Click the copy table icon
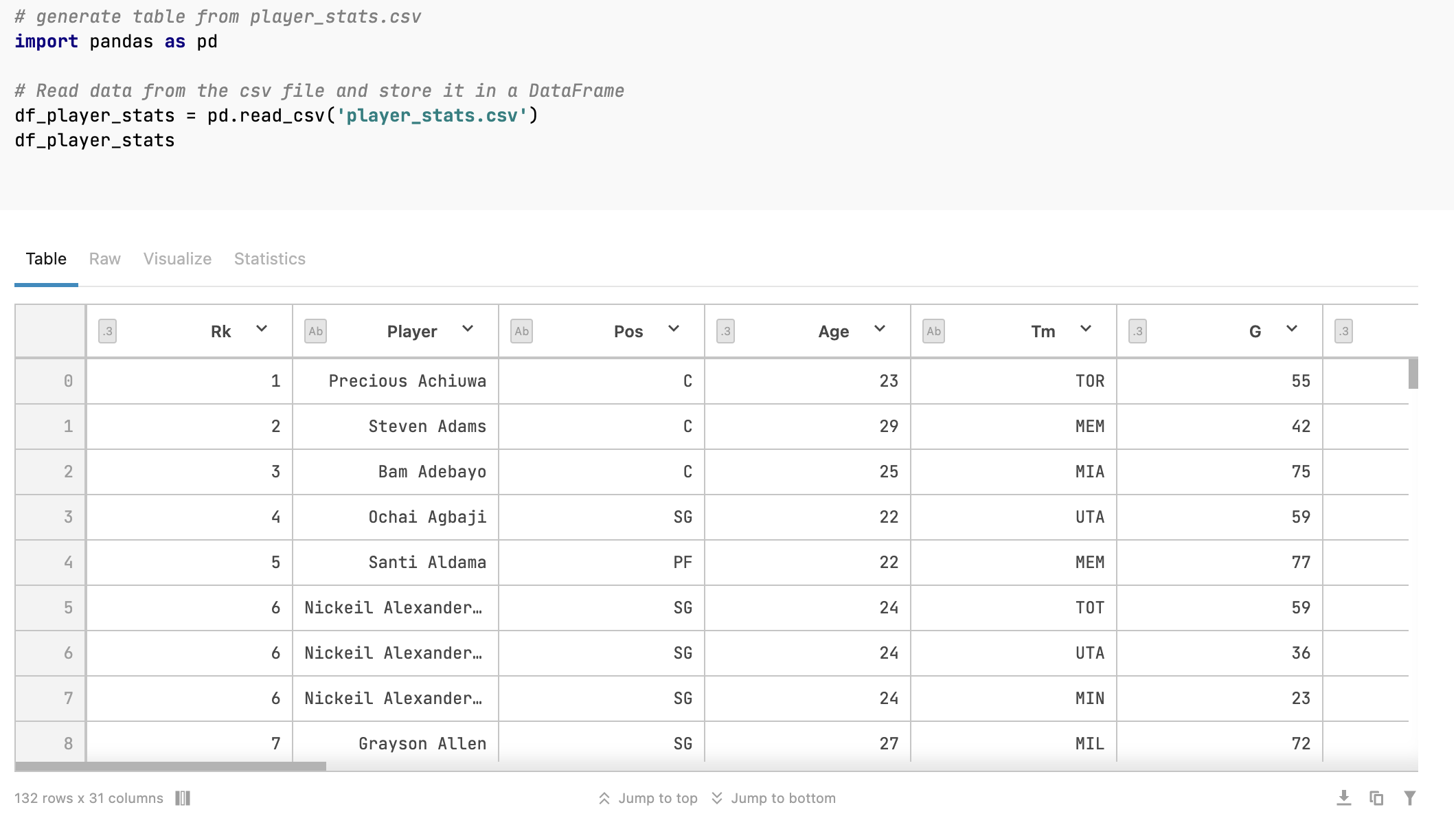Image resolution: width=1456 pixels, height=827 pixels. [1377, 798]
